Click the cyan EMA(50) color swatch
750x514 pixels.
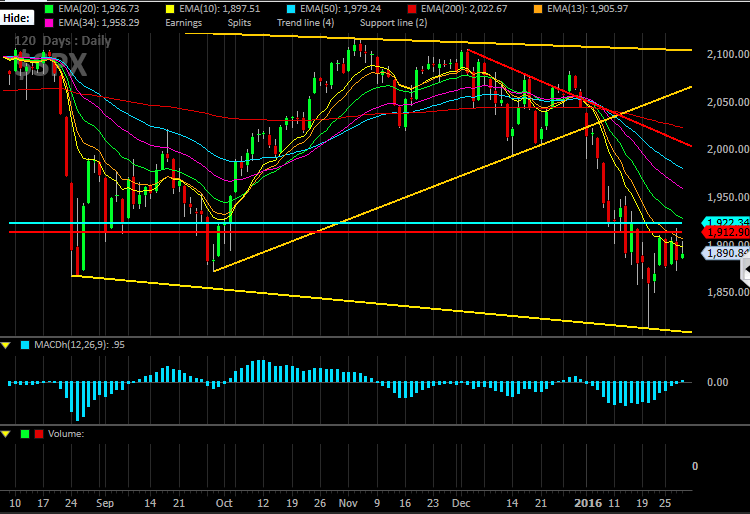click(x=291, y=9)
